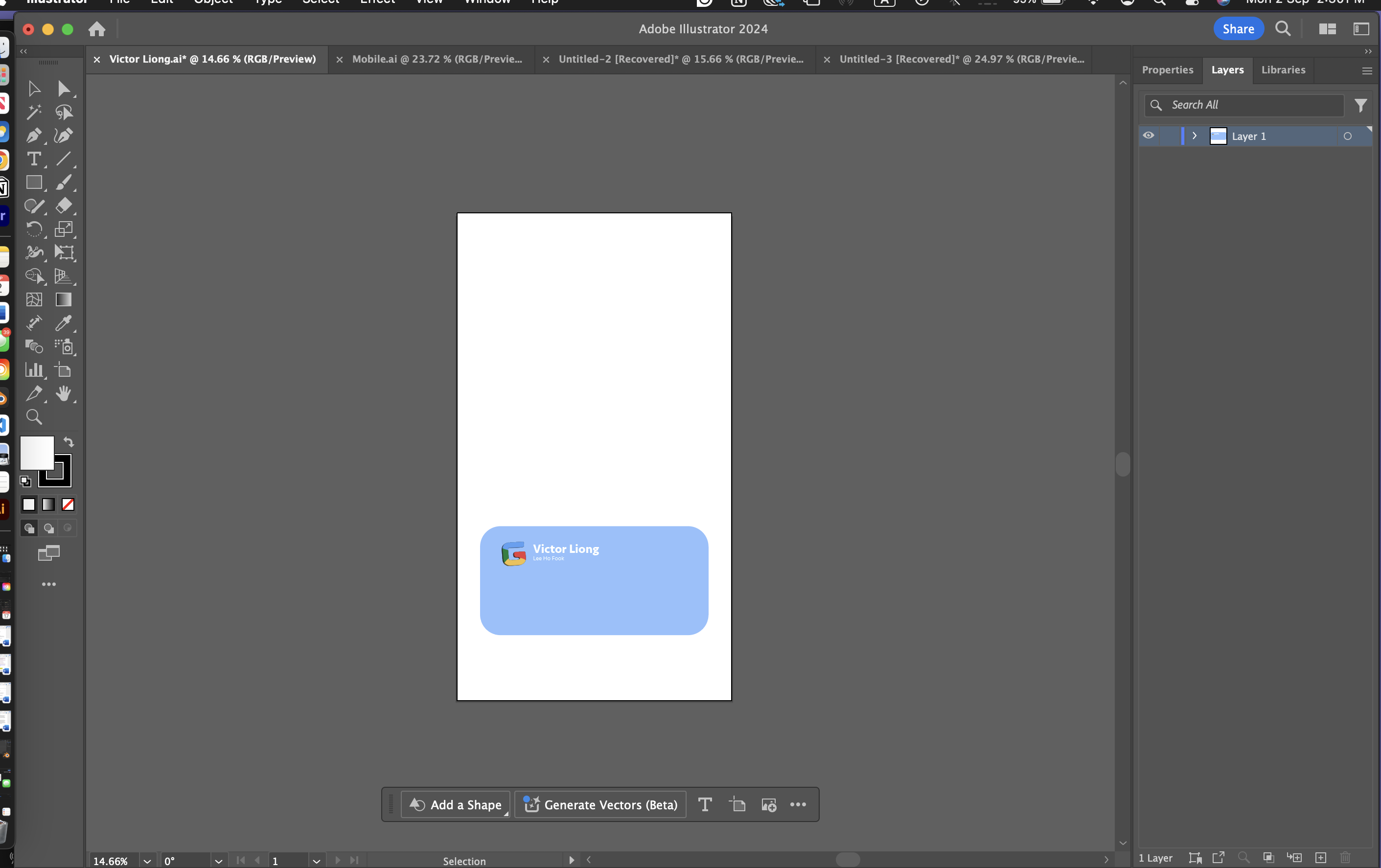Image resolution: width=1381 pixels, height=868 pixels.
Task: Click Generate Vectors (Beta) button
Action: [600, 804]
